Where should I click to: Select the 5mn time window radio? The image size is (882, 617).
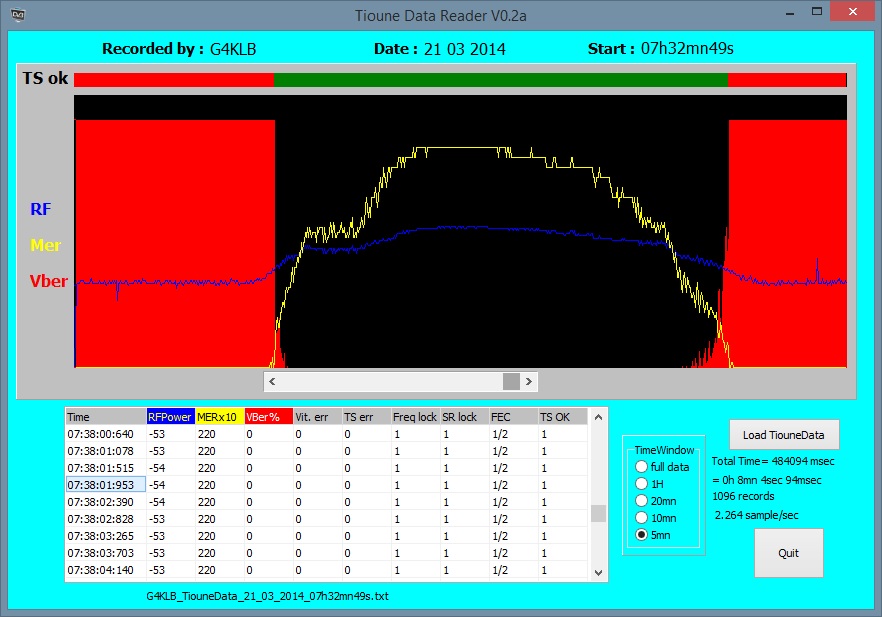653,535
